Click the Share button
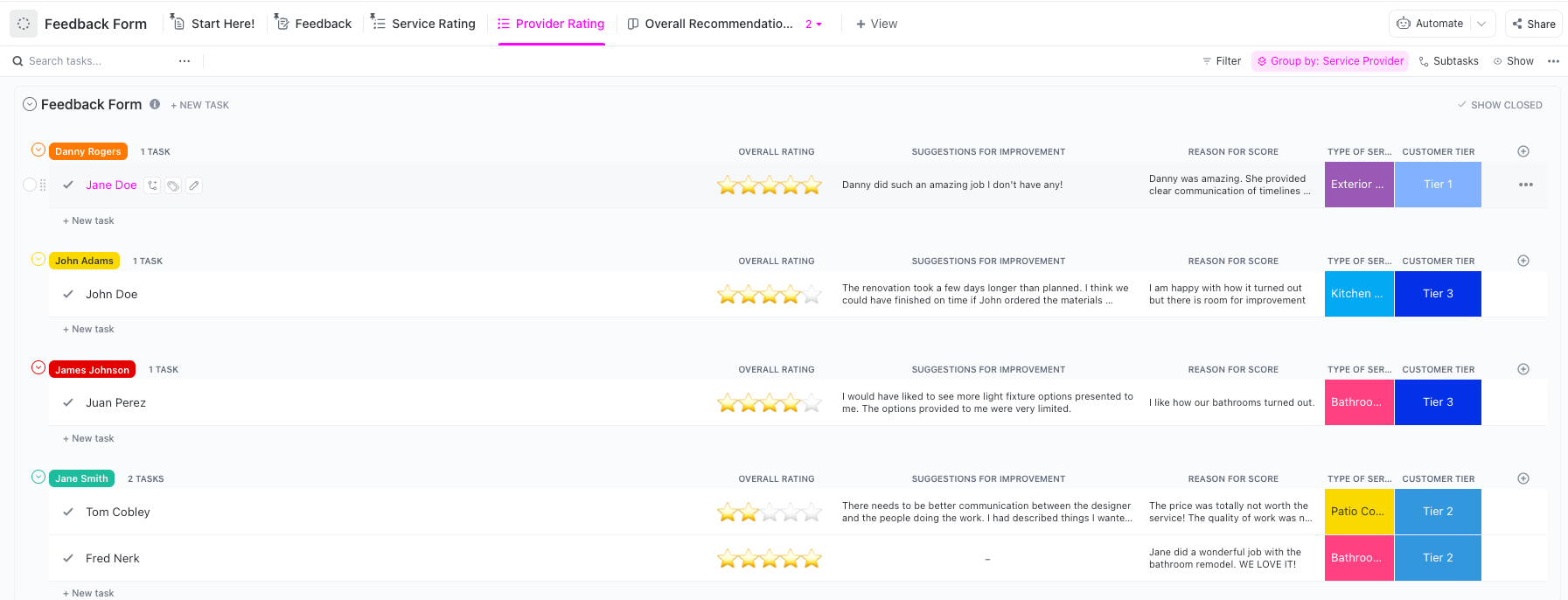This screenshot has width=1568, height=600. [1534, 24]
